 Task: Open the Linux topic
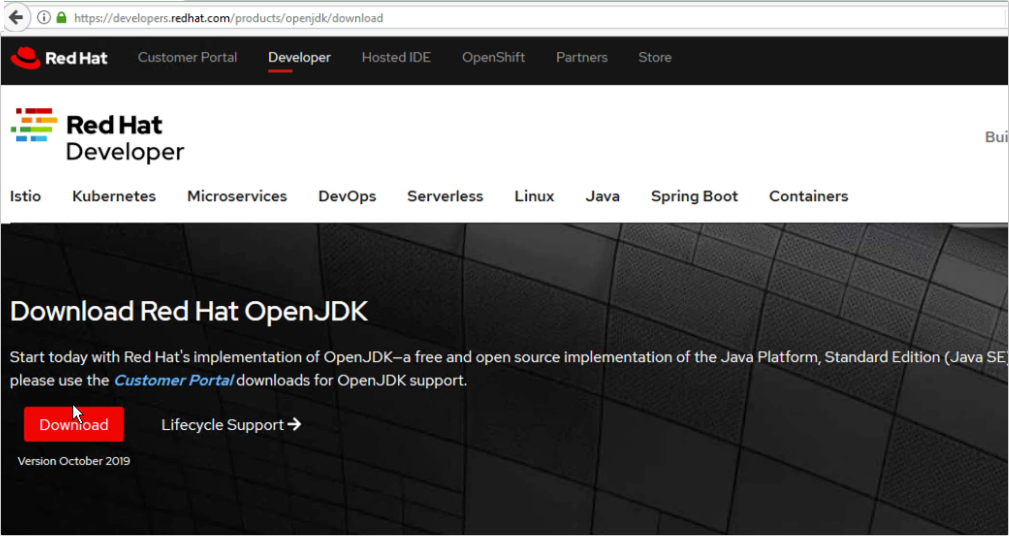click(x=534, y=196)
